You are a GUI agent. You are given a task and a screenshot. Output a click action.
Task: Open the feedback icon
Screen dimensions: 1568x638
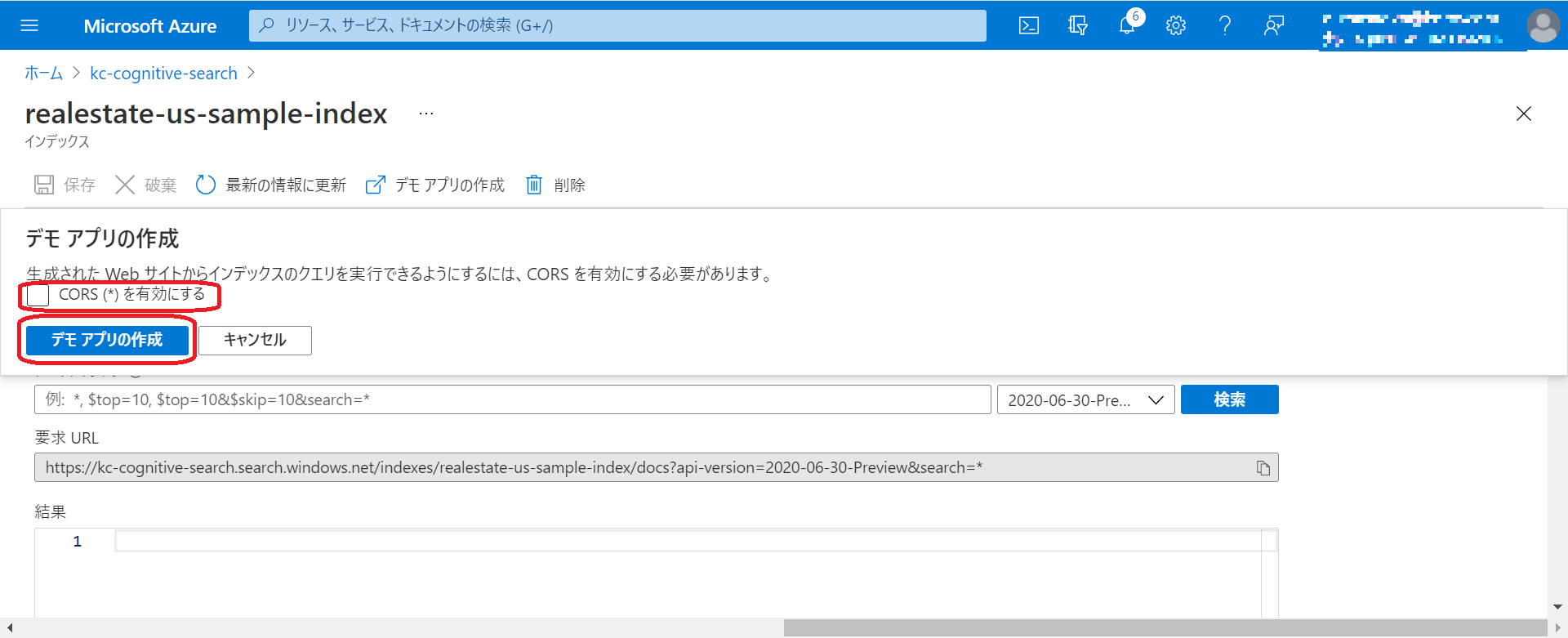[1274, 25]
